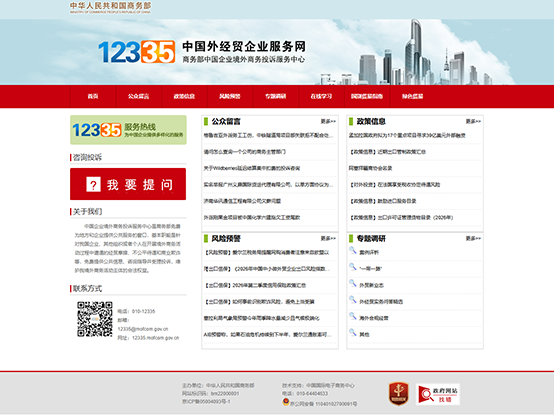Viewport: 554px width, 415px height.
Task: Open 2026年第二季度信用保险政策汇总 item
Action: [255, 285]
